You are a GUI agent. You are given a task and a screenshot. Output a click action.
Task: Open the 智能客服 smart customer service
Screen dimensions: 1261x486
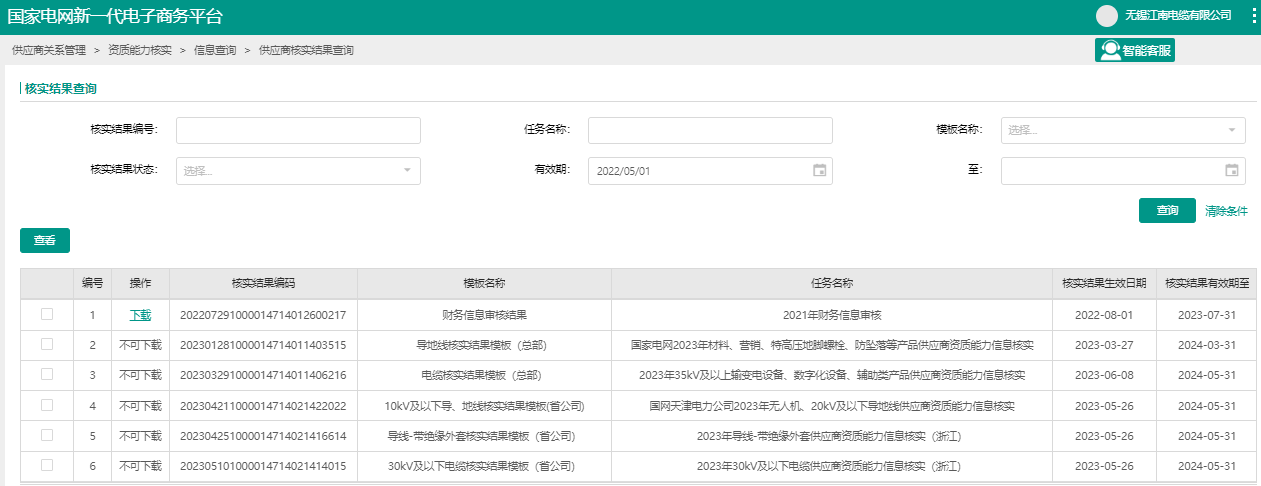(x=1135, y=50)
